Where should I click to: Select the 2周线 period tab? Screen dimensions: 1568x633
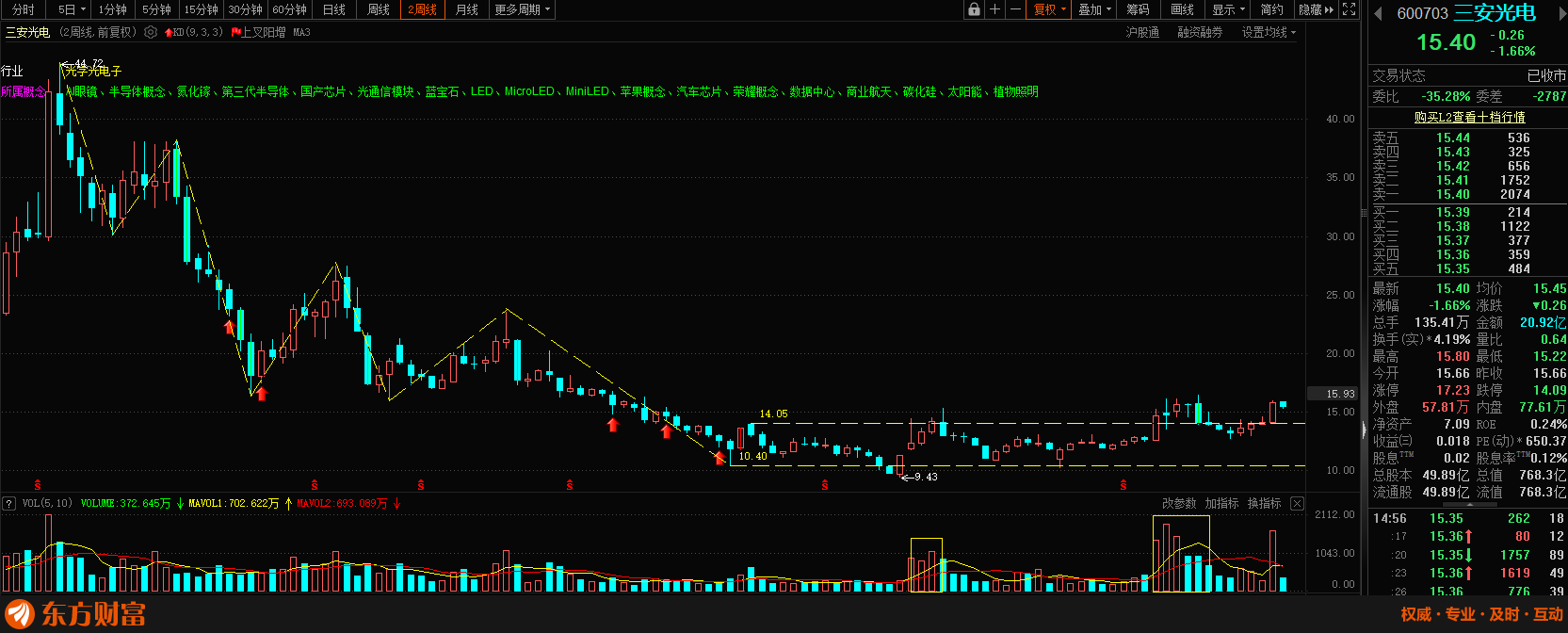tap(422, 9)
